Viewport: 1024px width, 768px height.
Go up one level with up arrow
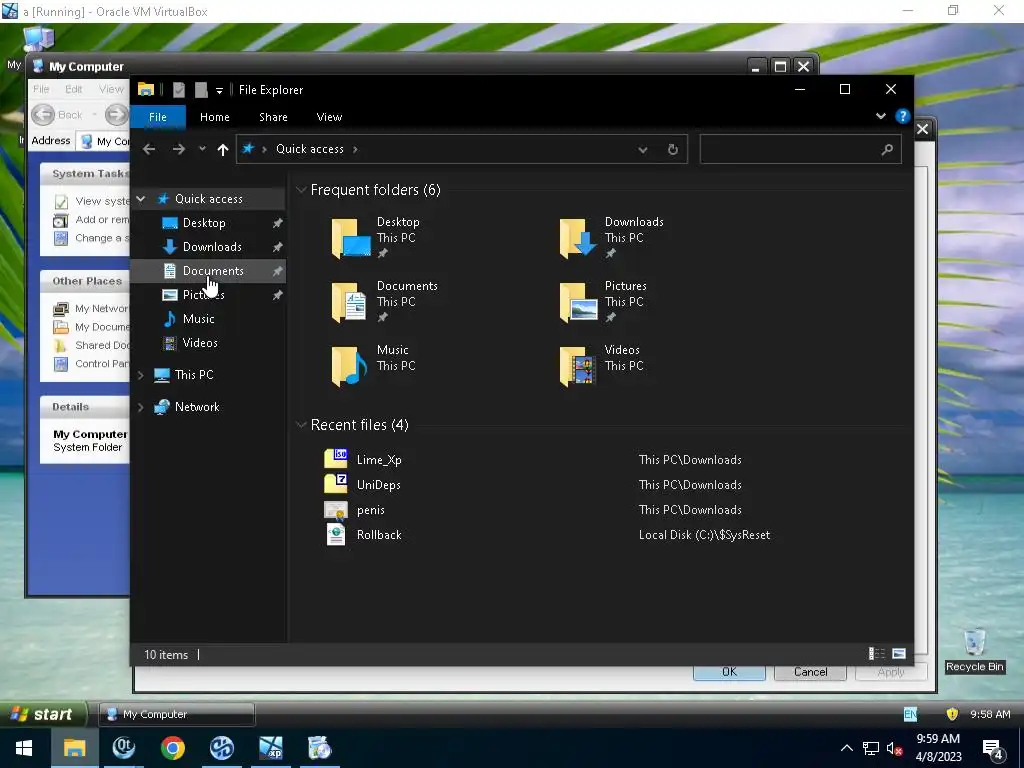[223, 150]
